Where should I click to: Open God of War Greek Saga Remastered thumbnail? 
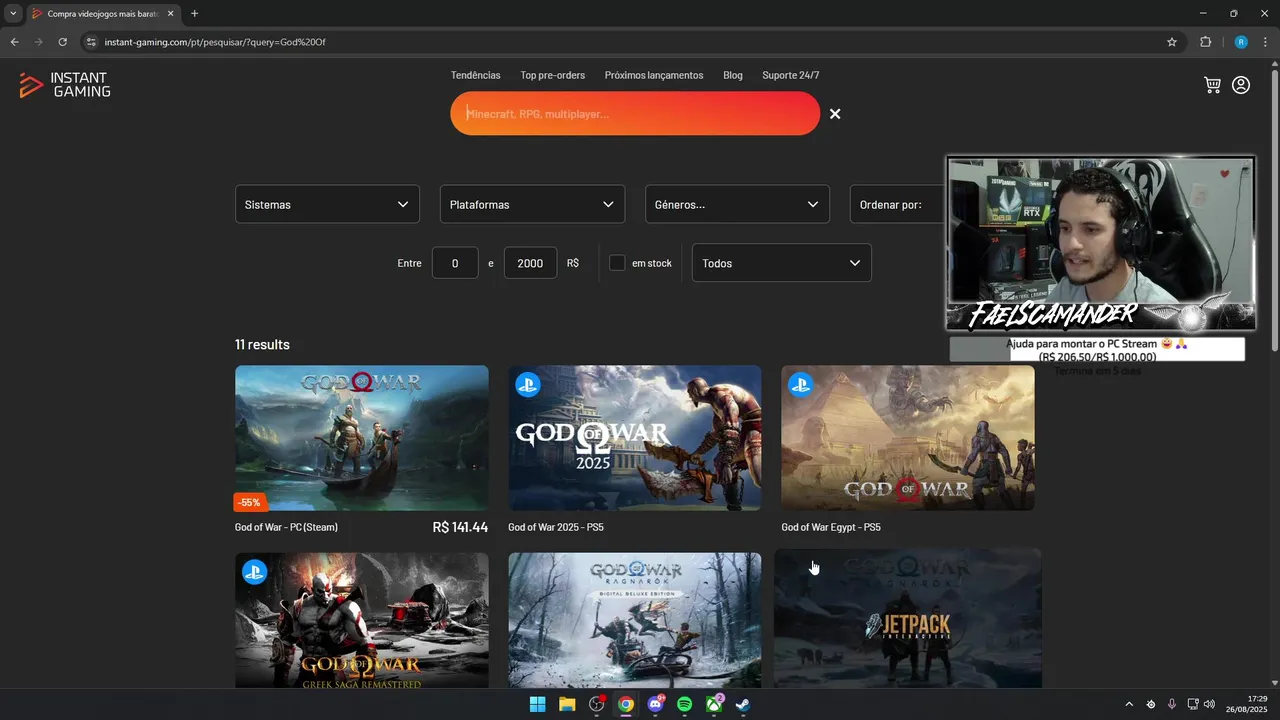362,620
